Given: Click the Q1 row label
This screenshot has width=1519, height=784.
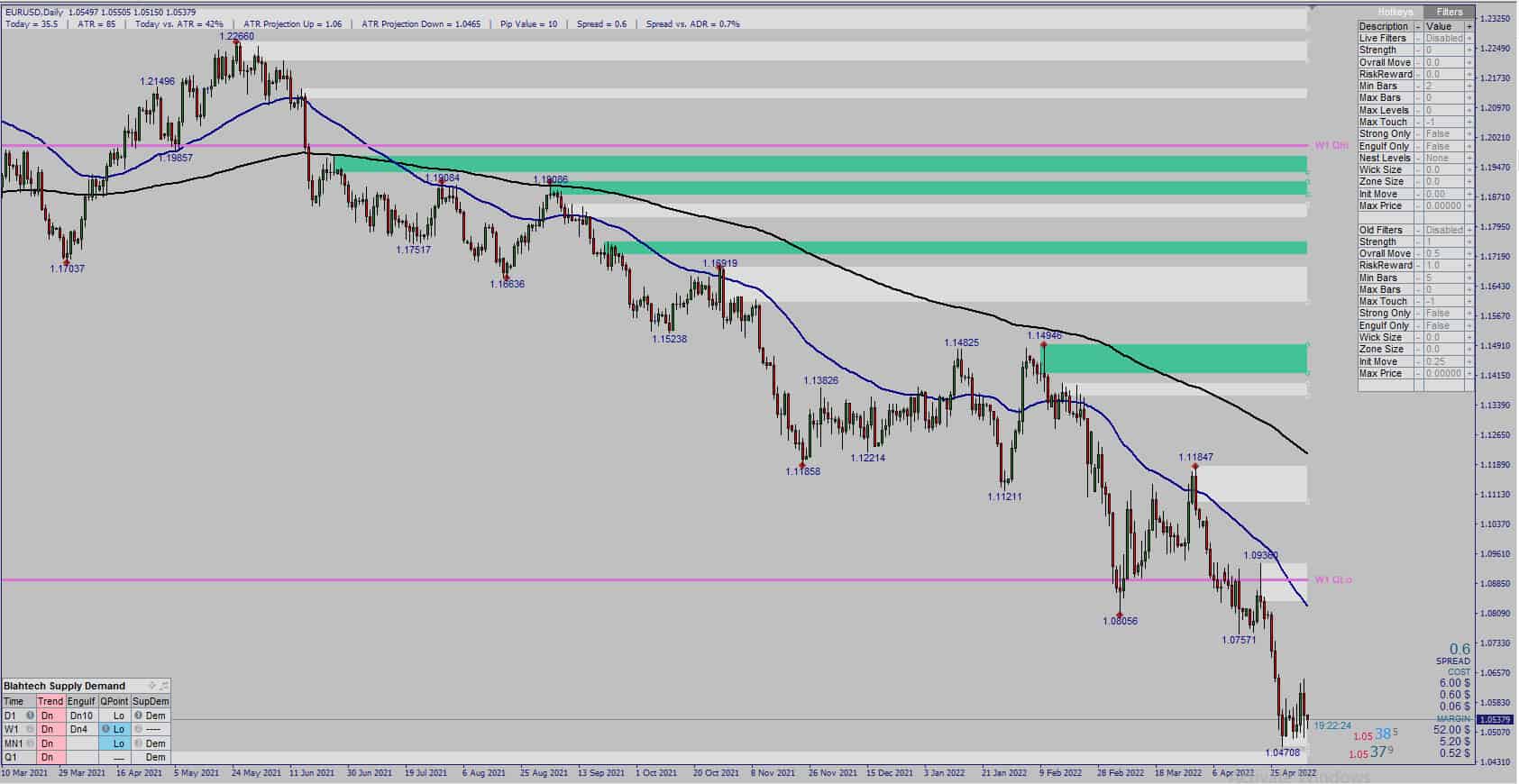Looking at the screenshot, I should (x=11, y=758).
